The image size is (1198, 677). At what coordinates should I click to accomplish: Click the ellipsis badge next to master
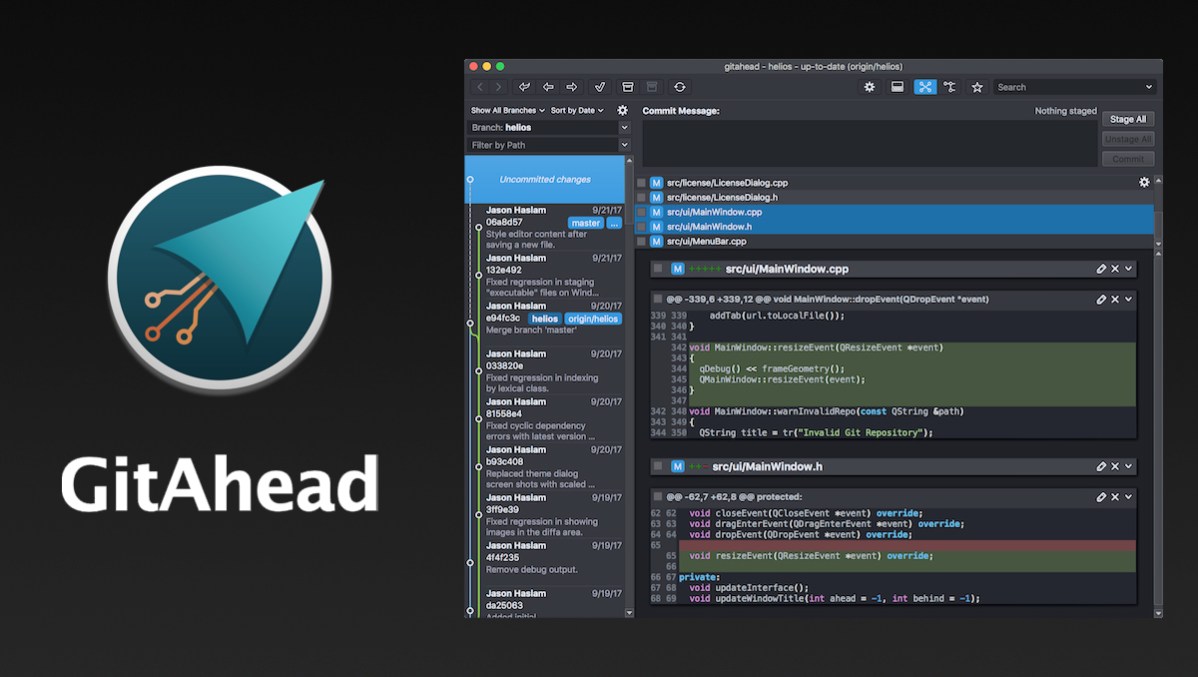pyautogui.click(x=614, y=223)
